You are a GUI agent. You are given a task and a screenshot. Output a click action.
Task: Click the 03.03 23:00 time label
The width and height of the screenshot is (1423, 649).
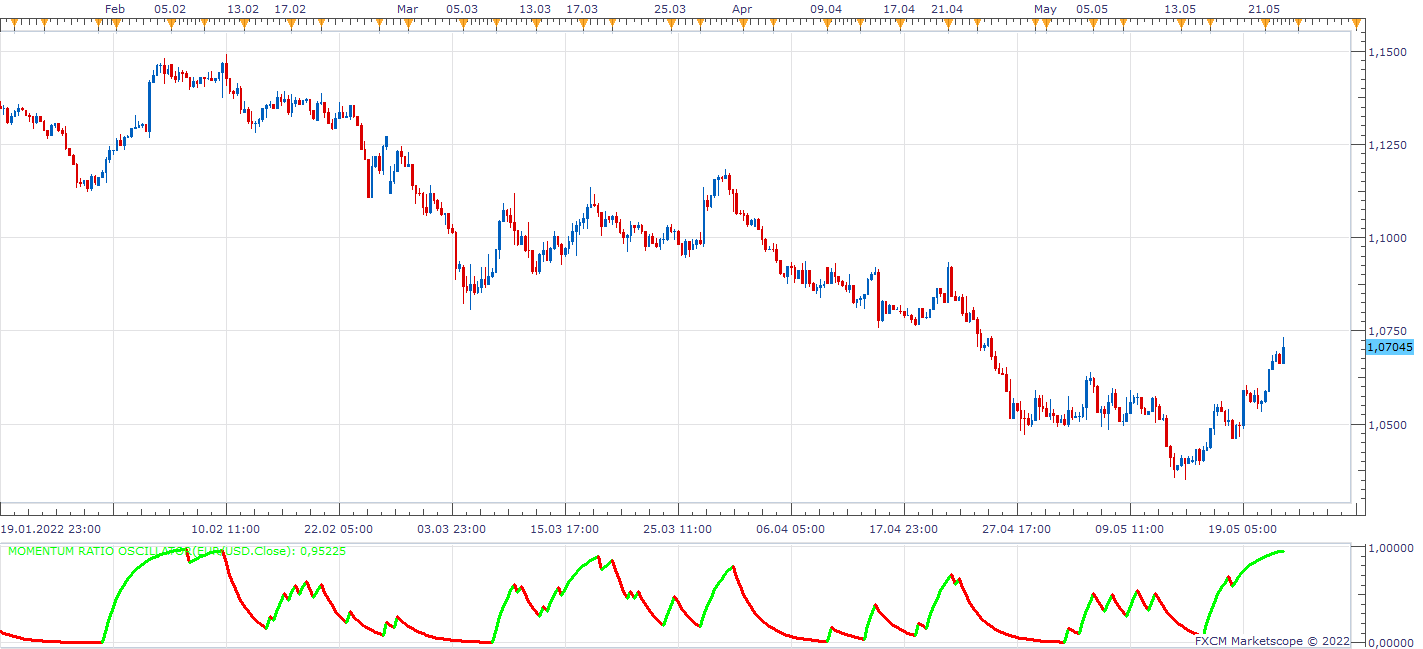point(452,529)
